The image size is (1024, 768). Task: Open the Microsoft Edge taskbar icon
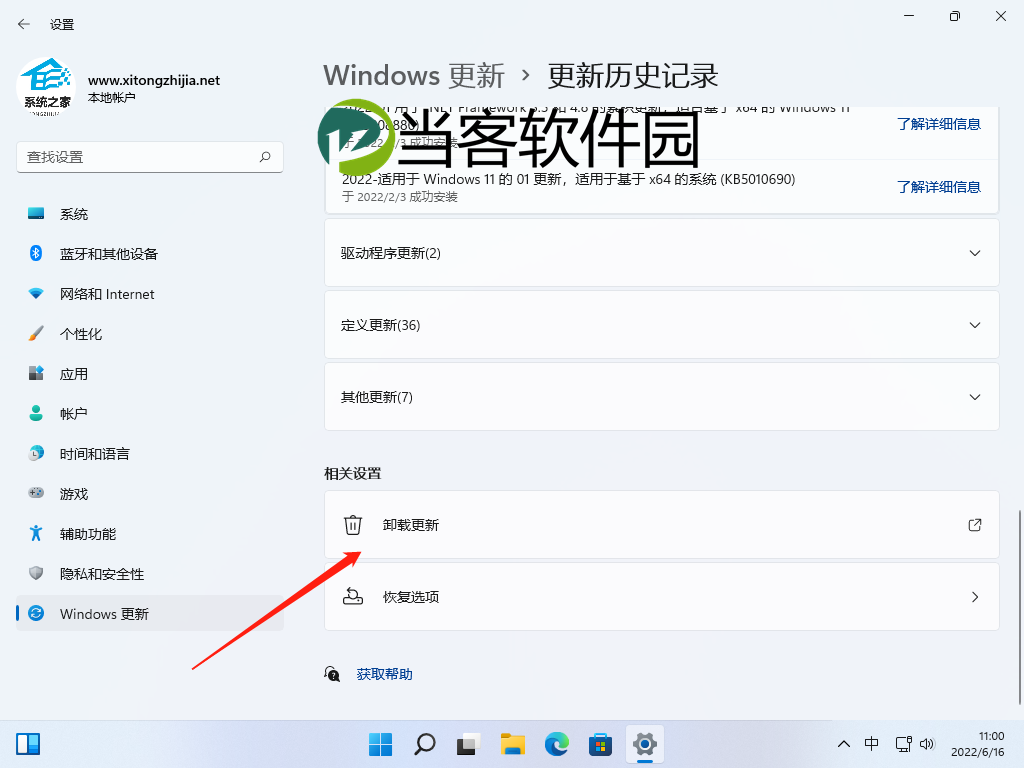(556, 744)
